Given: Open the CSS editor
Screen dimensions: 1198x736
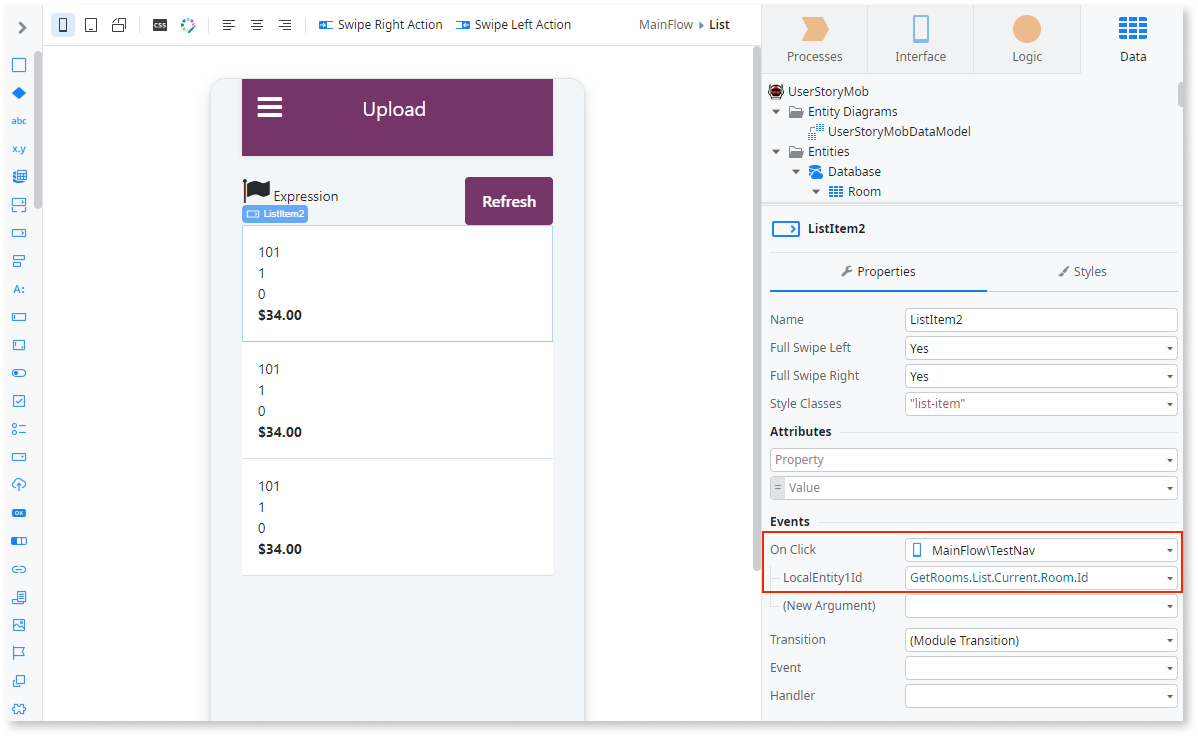Looking at the screenshot, I should pyautogui.click(x=160, y=24).
